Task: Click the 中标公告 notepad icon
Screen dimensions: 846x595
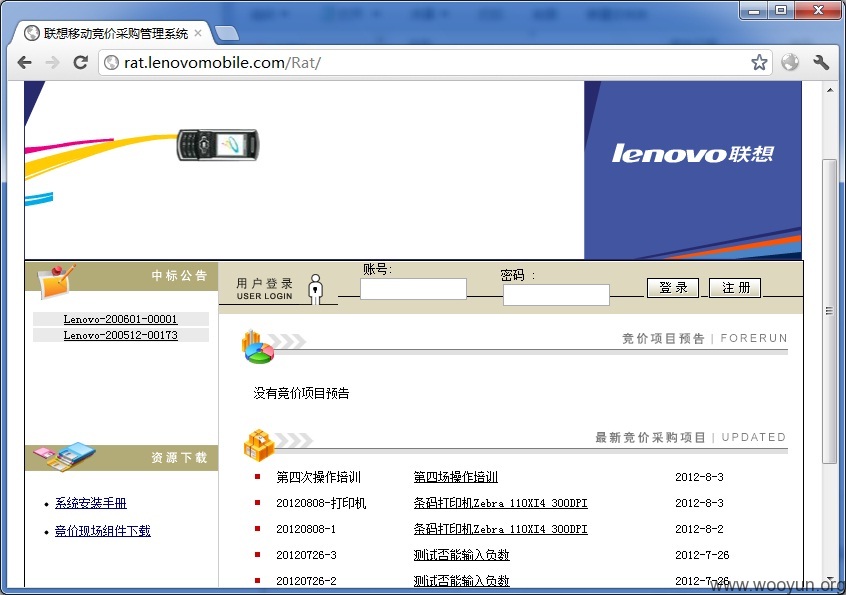Action: coord(56,281)
